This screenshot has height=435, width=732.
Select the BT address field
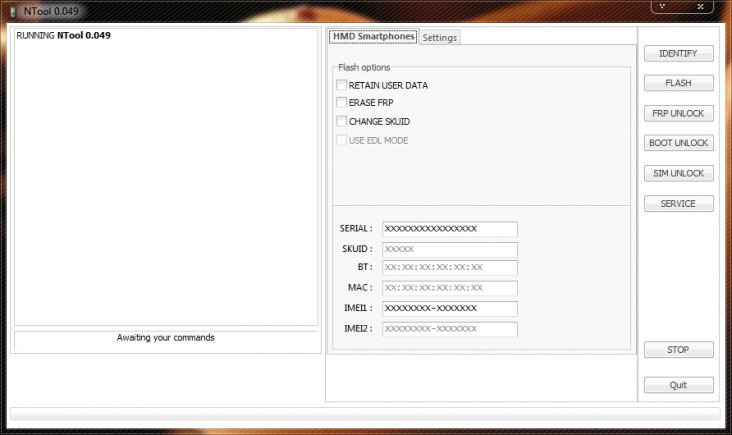click(450, 267)
